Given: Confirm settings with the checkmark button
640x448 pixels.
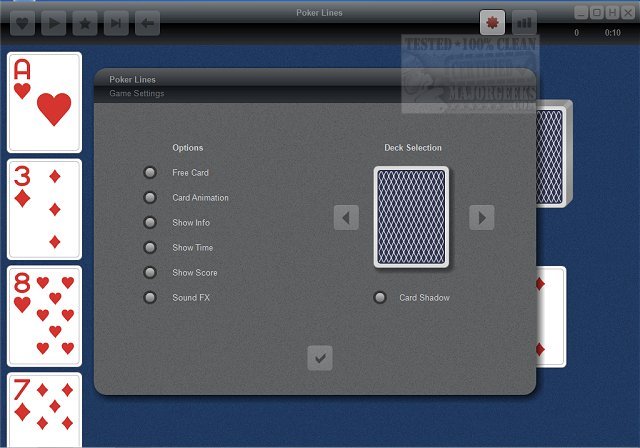Looking at the screenshot, I should (x=320, y=358).
